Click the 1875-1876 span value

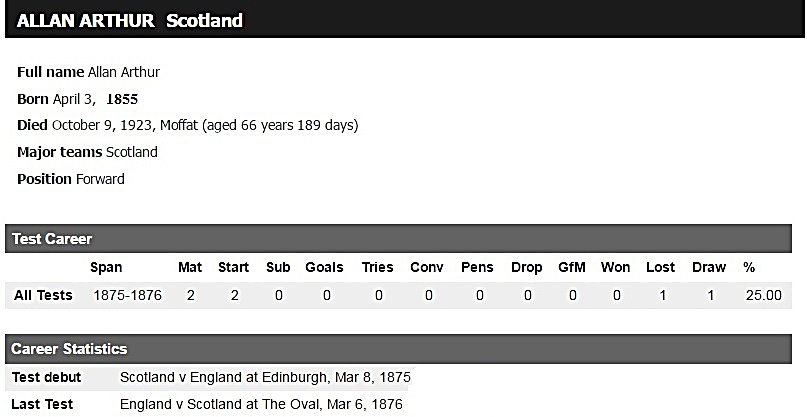point(127,295)
